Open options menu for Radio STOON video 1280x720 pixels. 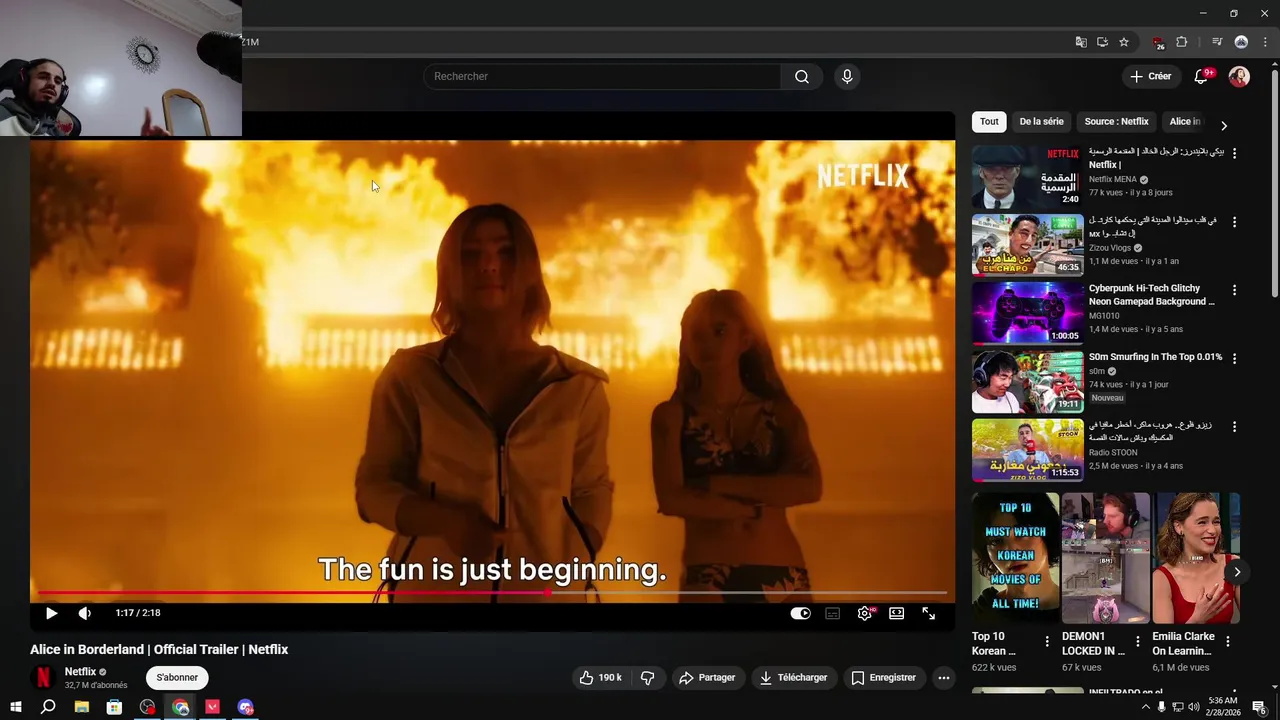(x=1234, y=426)
